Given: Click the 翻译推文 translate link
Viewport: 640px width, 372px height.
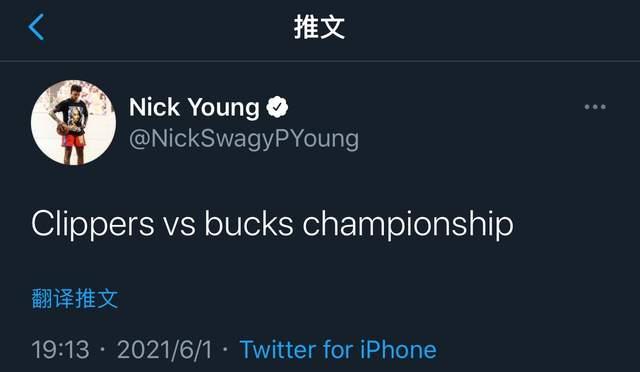Looking at the screenshot, I should pyautogui.click(x=75, y=298).
